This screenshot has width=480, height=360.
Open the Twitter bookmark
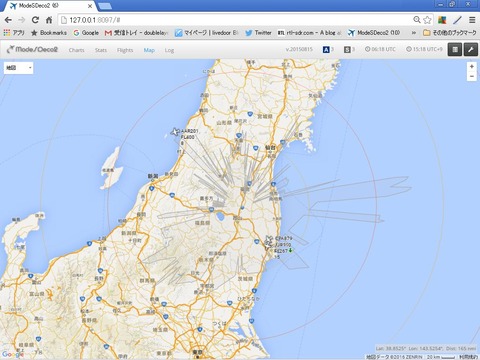coord(258,33)
